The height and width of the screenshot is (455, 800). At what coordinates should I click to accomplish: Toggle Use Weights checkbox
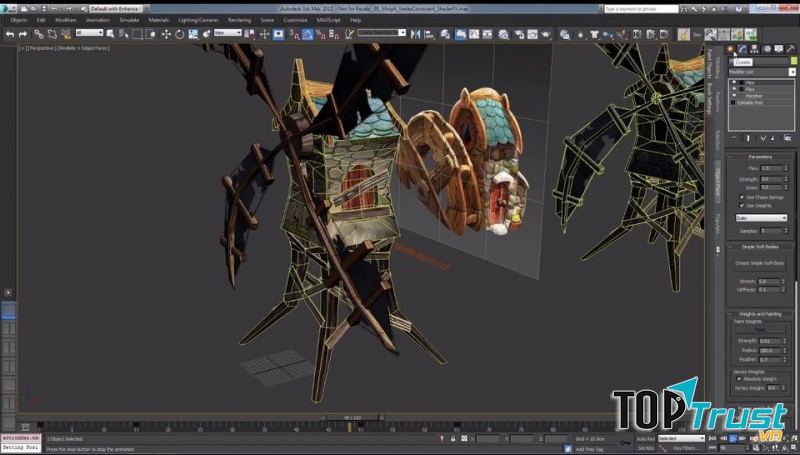pos(741,206)
